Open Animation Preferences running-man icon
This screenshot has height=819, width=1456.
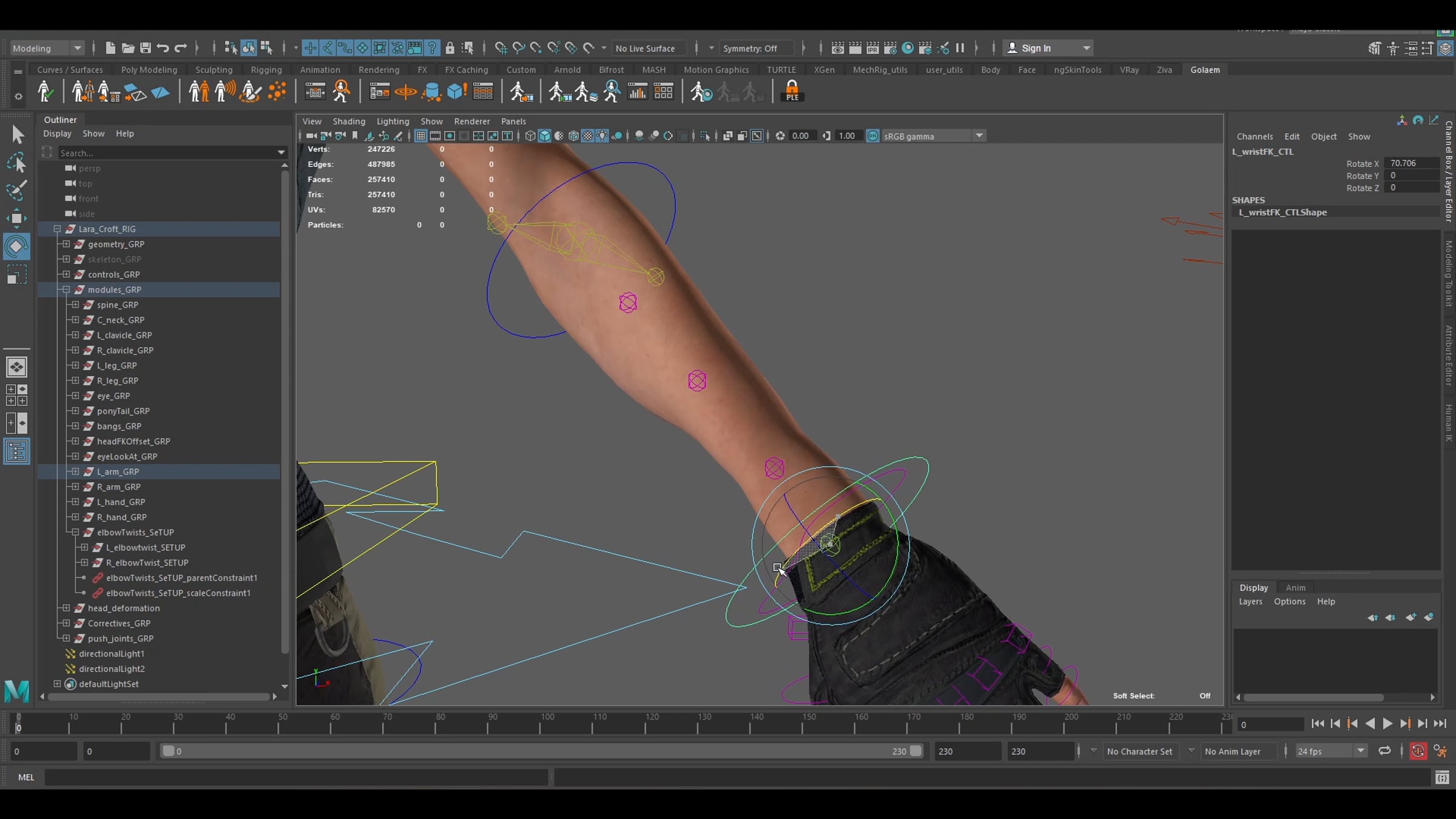1441,751
